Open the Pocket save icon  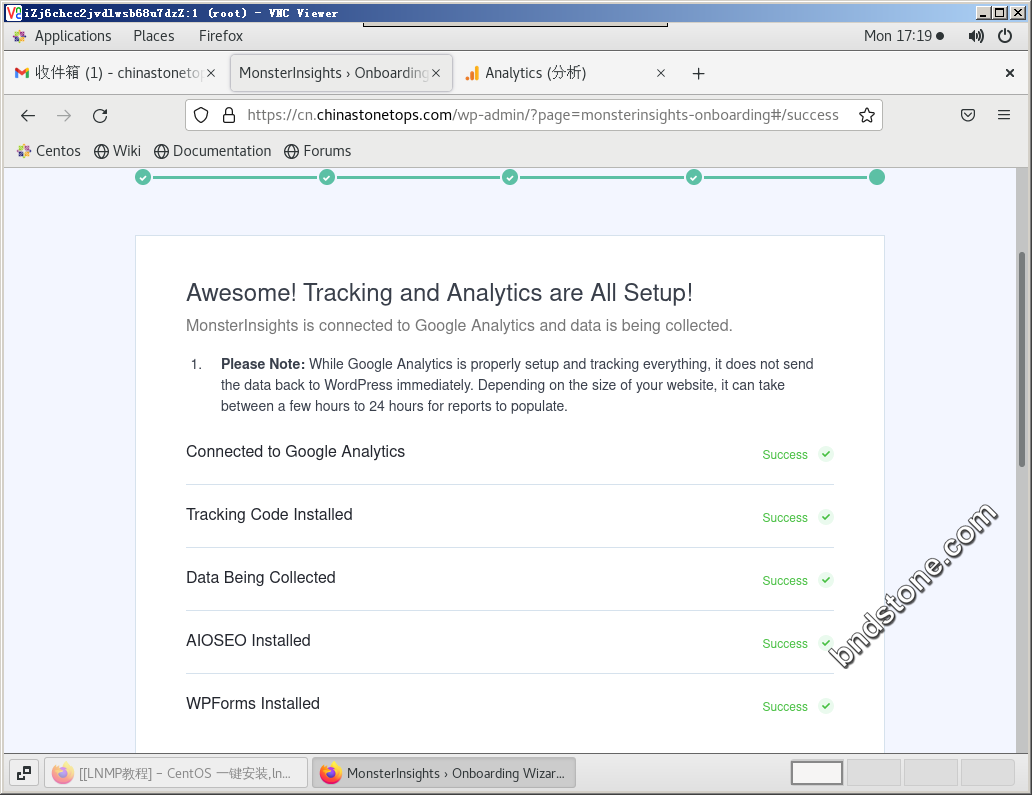tap(968, 115)
